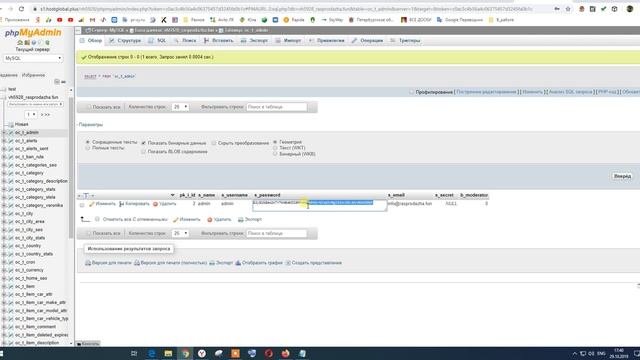Open the oc_t_alerts table icon

(11, 141)
